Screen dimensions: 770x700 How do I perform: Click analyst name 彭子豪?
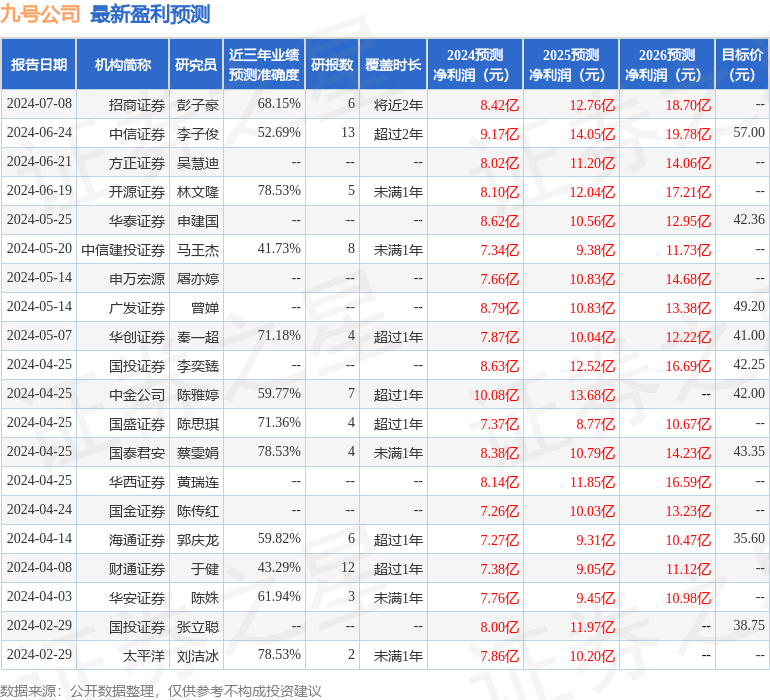pos(198,105)
